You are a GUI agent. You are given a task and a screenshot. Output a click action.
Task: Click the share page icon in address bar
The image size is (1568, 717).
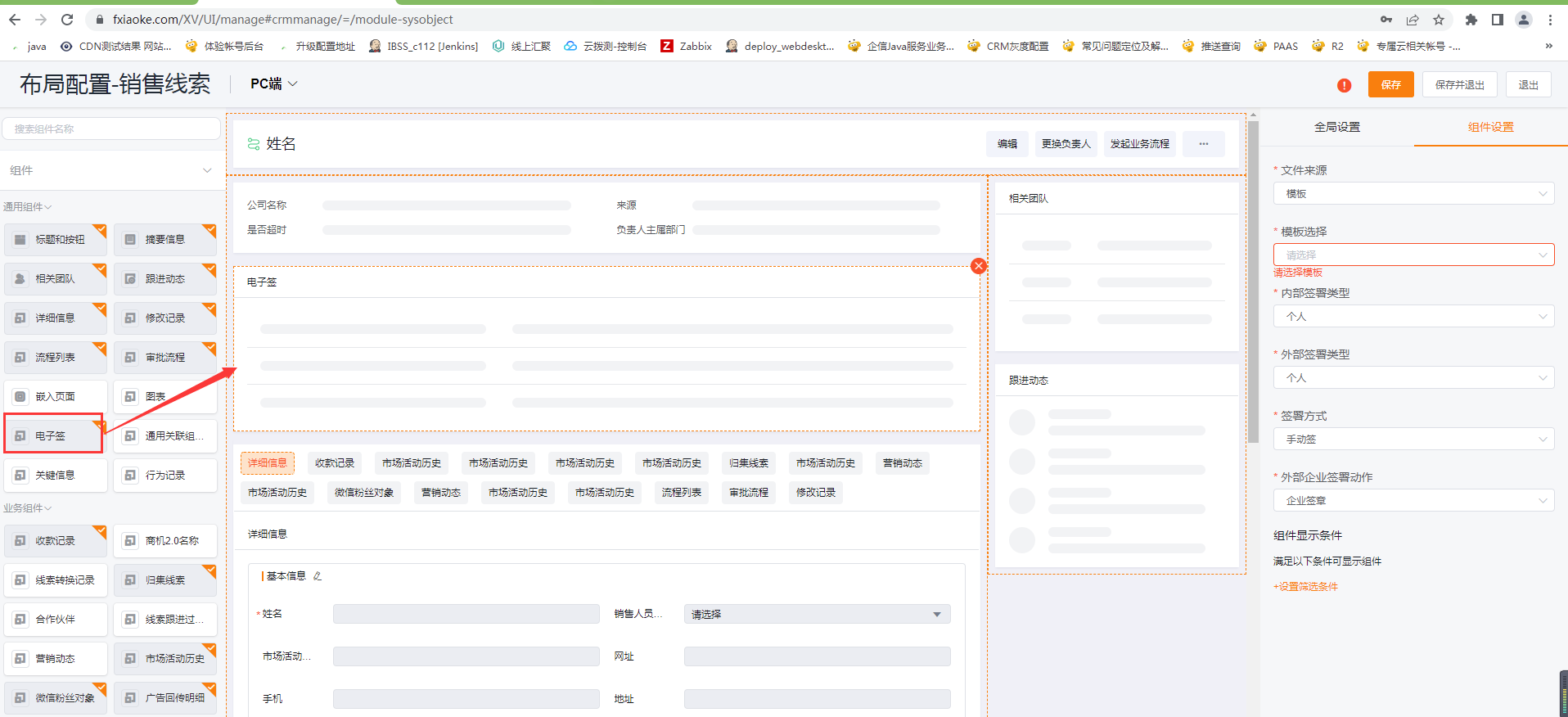[1413, 20]
